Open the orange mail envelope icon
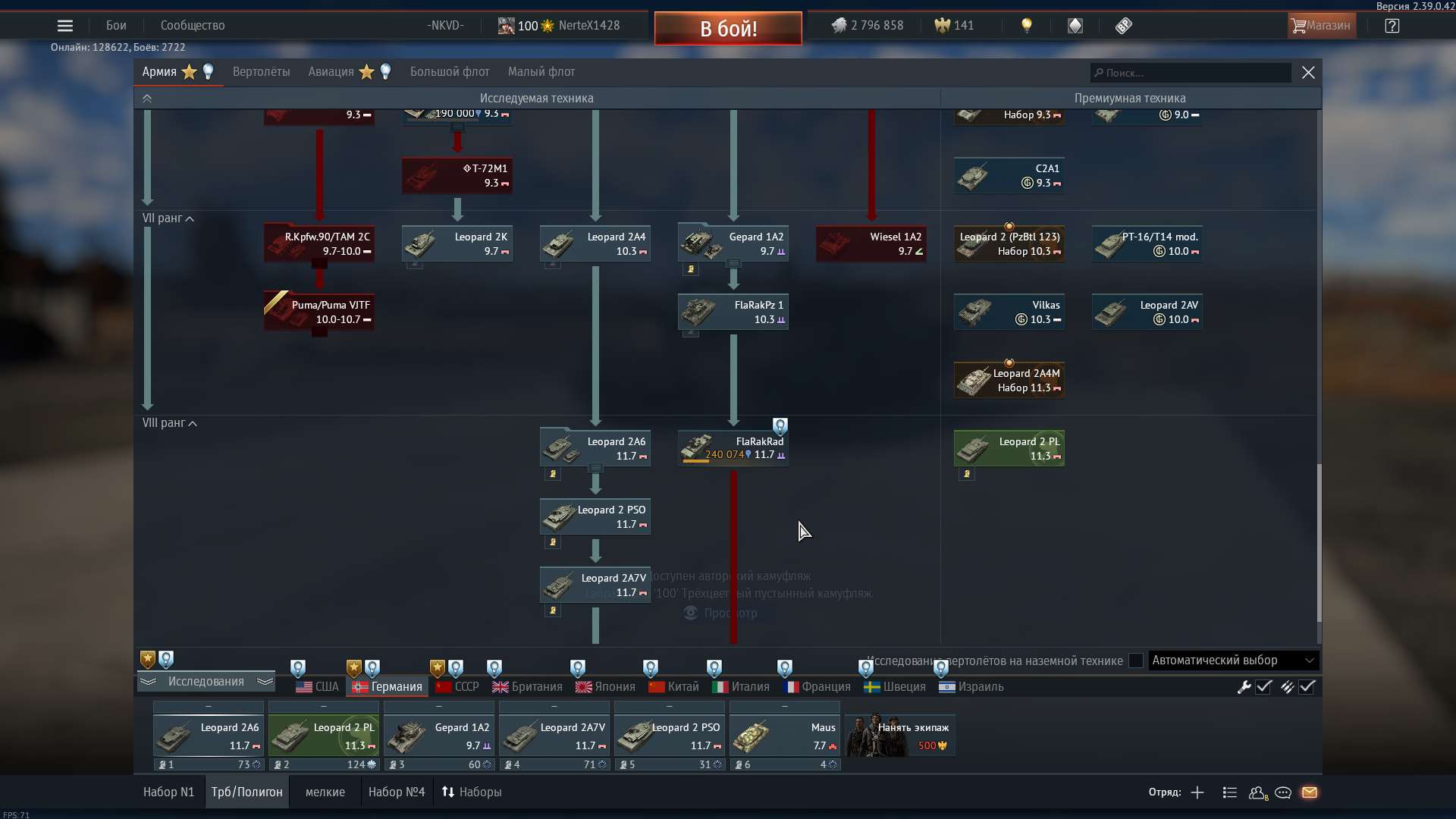 point(1310,792)
